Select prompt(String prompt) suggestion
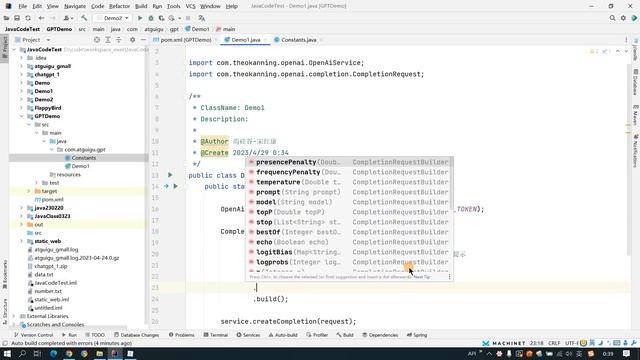Screen dimensions: 640x360 point(349,192)
